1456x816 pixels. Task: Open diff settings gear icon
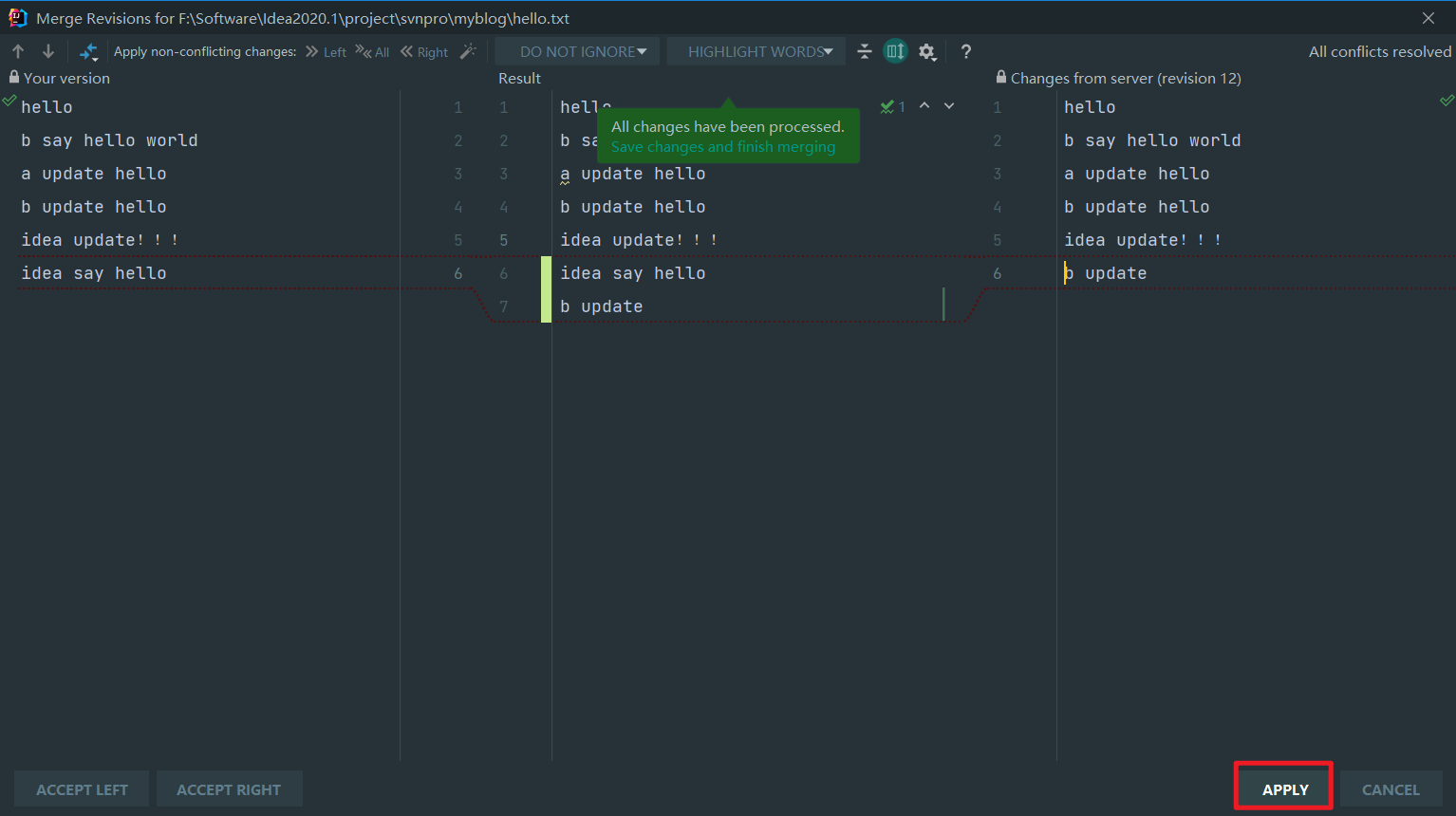coord(927,51)
